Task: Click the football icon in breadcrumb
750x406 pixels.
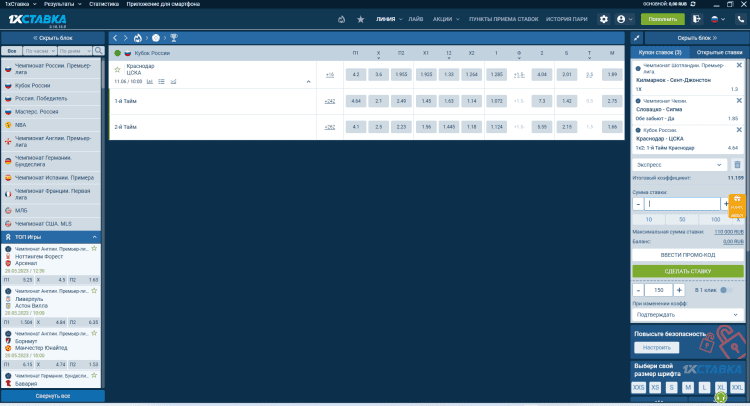Action: [156, 38]
